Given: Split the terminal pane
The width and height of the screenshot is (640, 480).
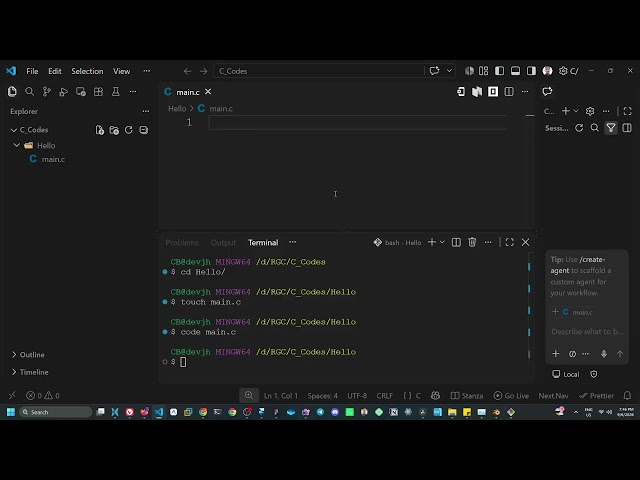Looking at the screenshot, I should click(x=456, y=242).
